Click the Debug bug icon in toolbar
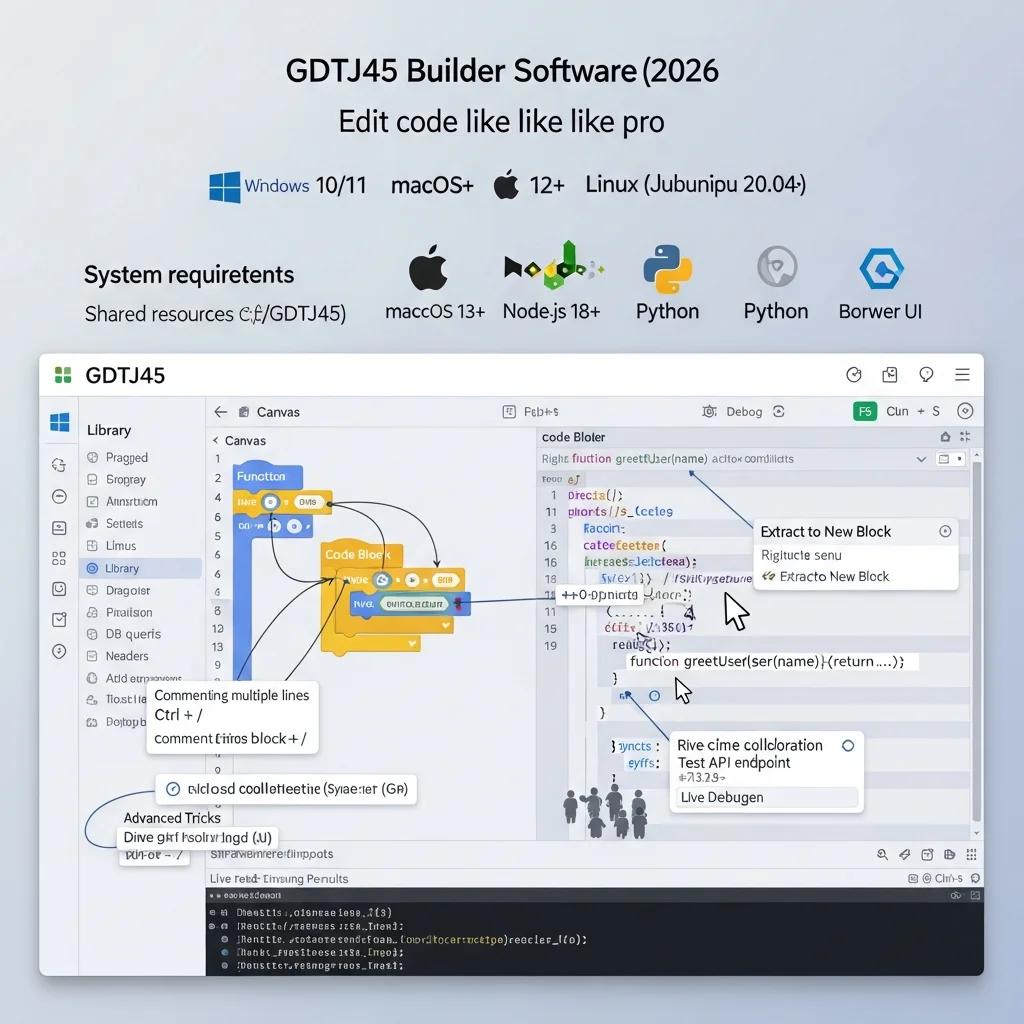The width and height of the screenshot is (1024, 1024). coord(709,411)
